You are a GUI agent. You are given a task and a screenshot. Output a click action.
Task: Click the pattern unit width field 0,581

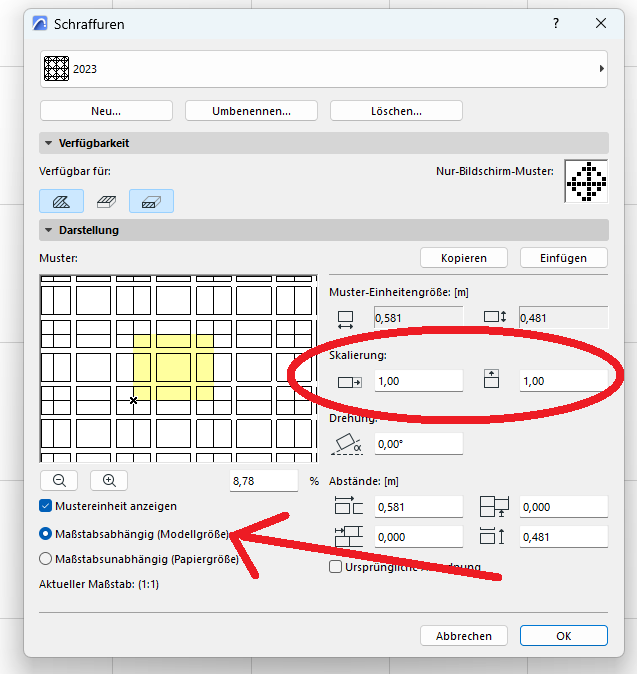[419, 318]
